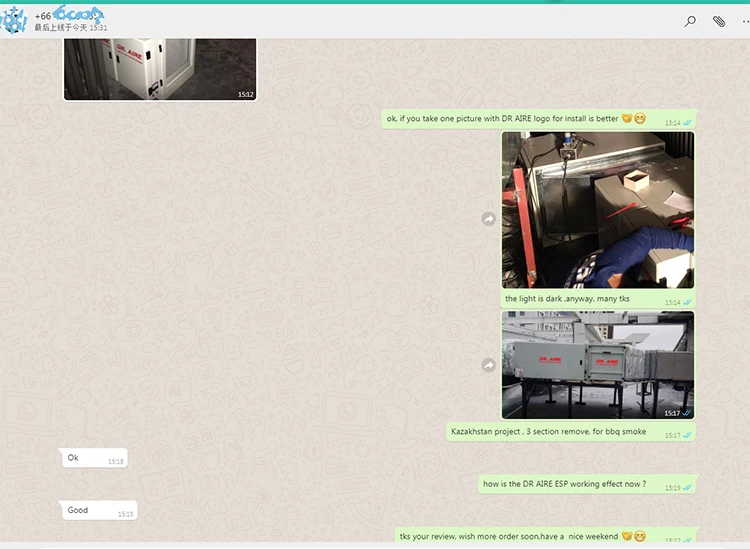750x549 pixels.
Task: Open the three-dot chat menu
Action: tap(744, 21)
